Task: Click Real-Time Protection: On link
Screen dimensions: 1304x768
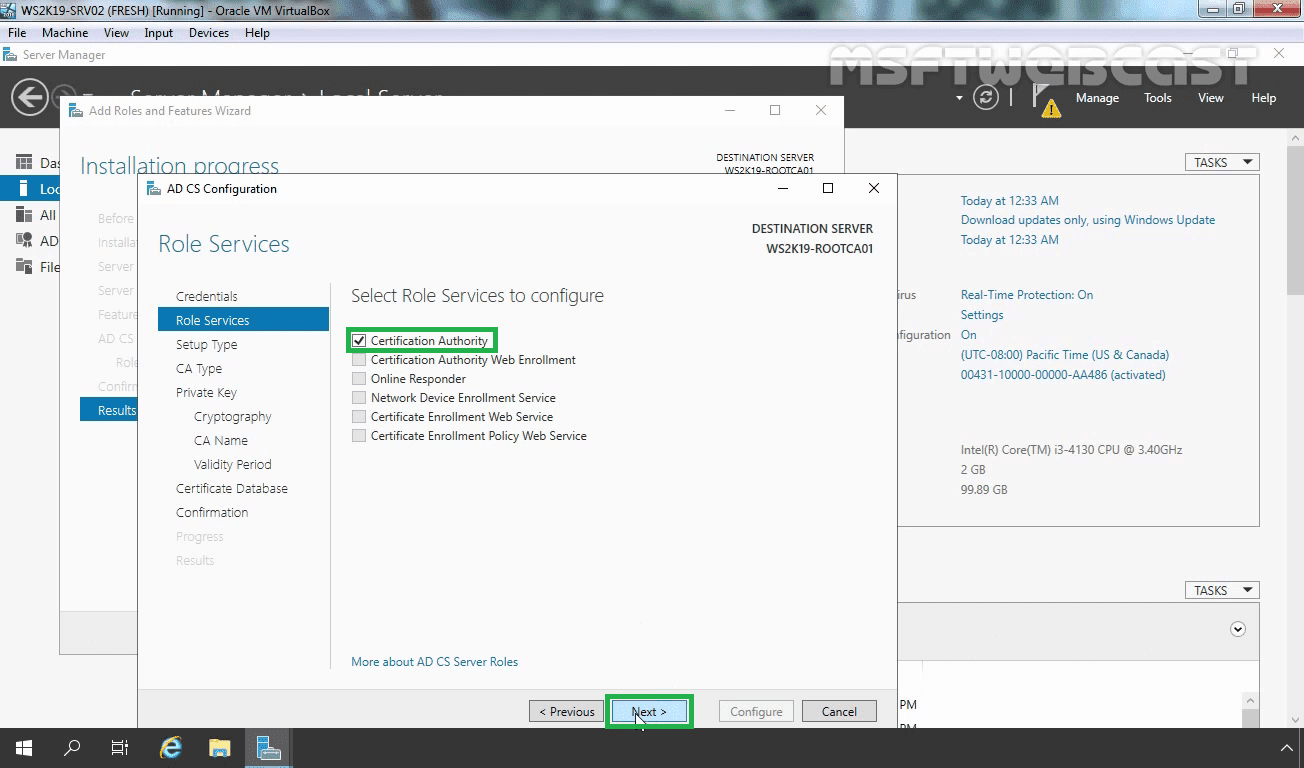Action: pyautogui.click(x=1027, y=295)
